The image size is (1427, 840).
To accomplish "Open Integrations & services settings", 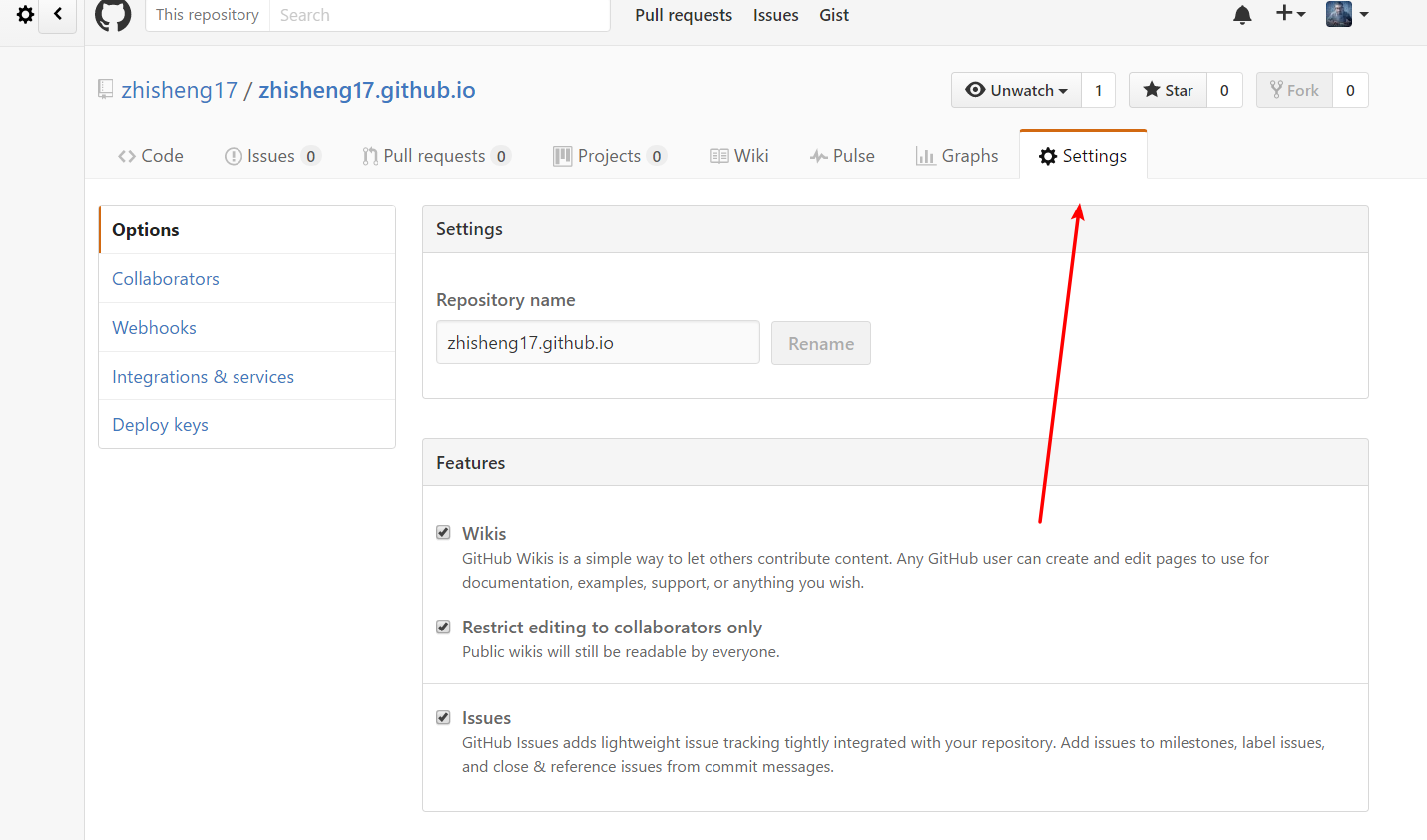I will pyautogui.click(x=247, y=376).
